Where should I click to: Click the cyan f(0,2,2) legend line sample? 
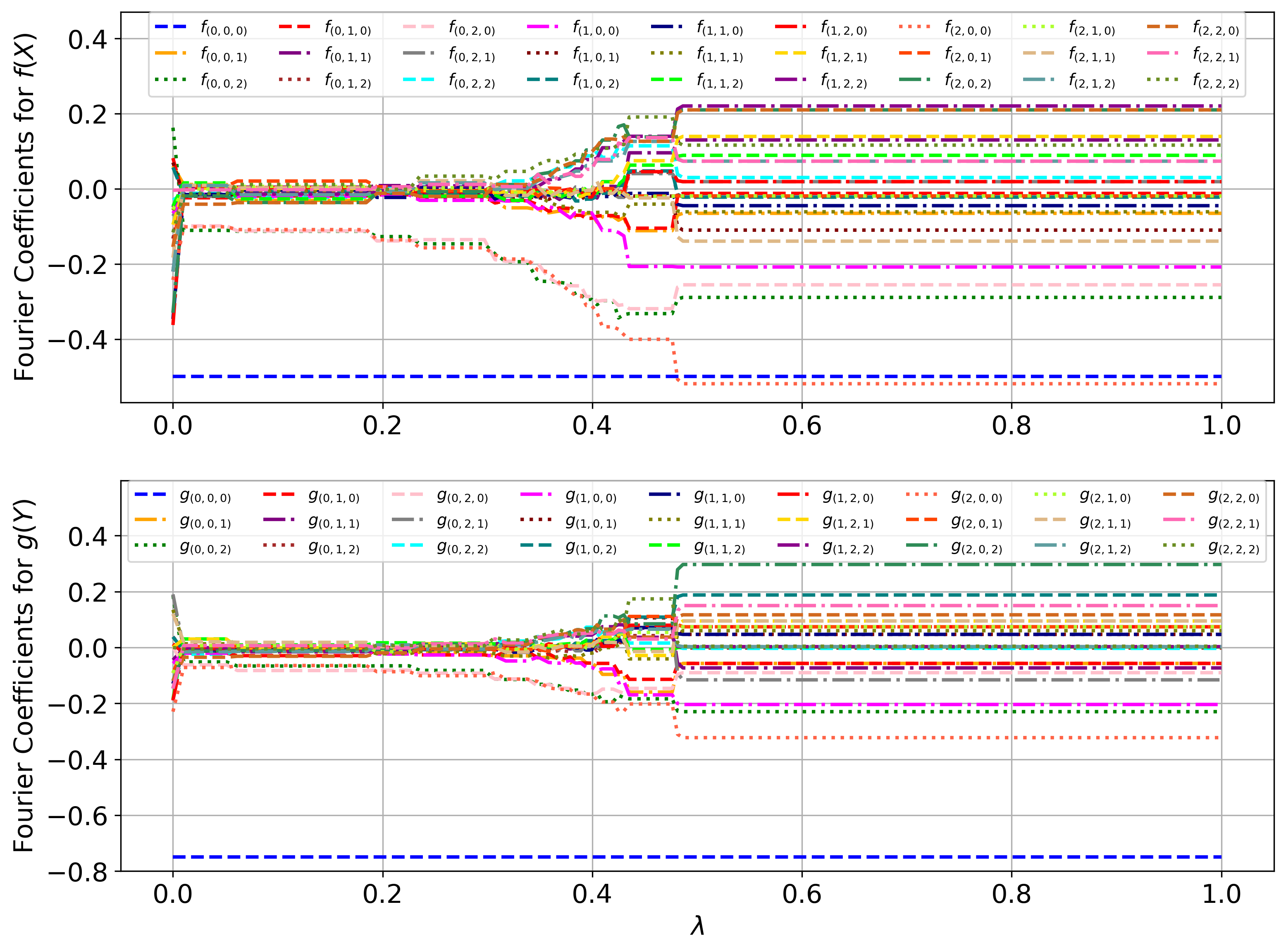418,79
